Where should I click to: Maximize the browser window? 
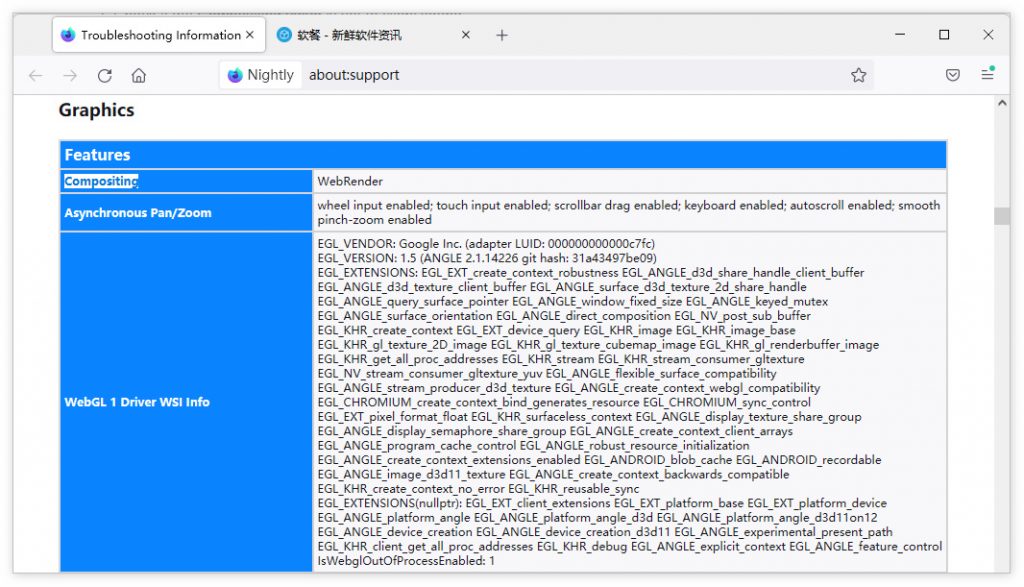pos(943,35)
